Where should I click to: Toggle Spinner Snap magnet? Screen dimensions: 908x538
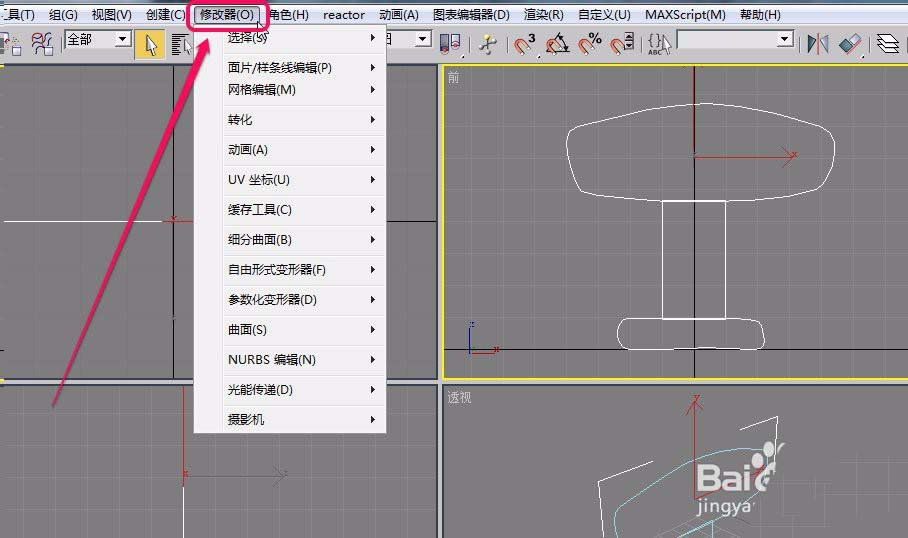click(x=623, y=44)
